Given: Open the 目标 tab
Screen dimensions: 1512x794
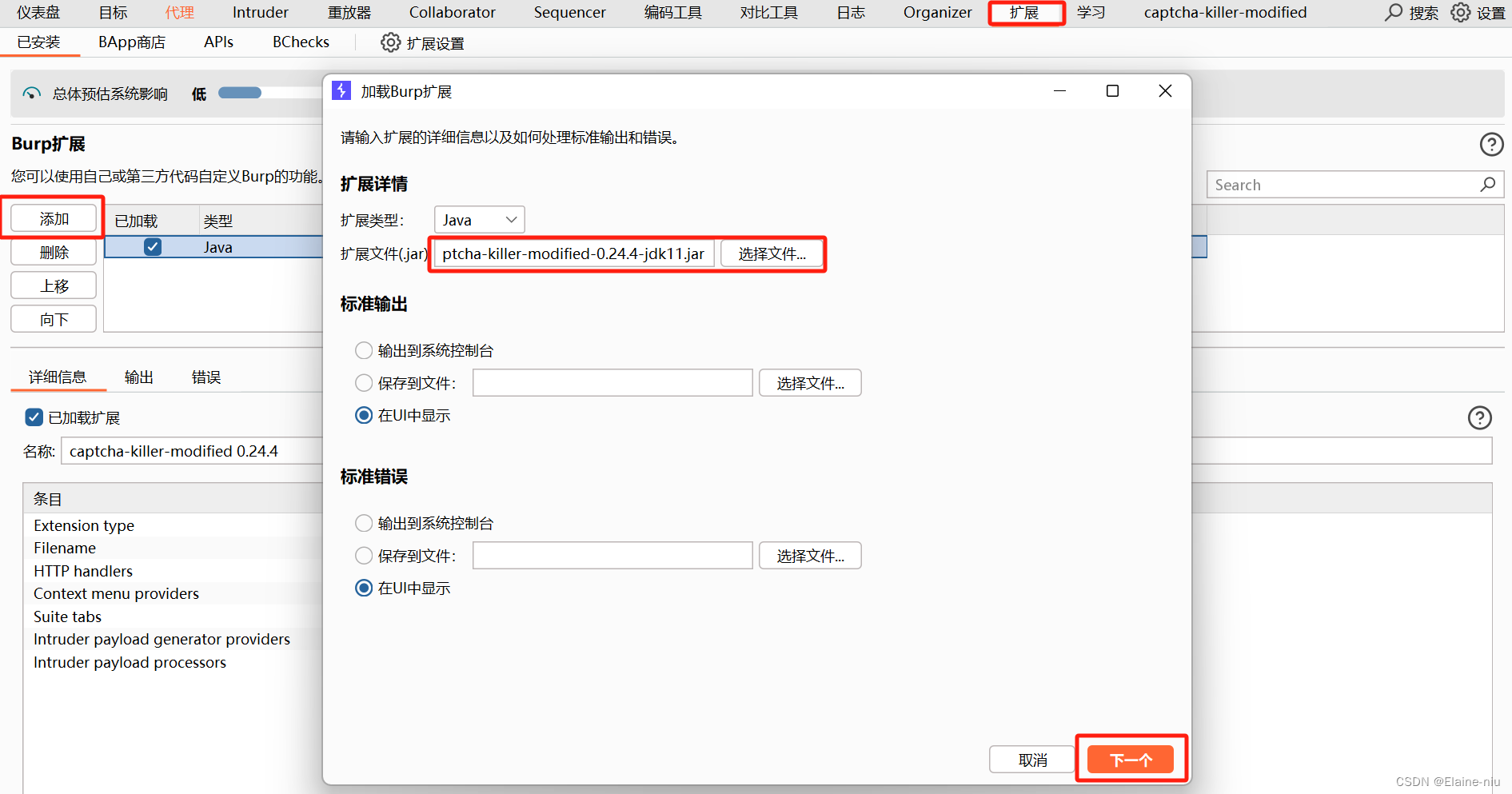Looking at the screenshot, I should click(x=113, y=12).
